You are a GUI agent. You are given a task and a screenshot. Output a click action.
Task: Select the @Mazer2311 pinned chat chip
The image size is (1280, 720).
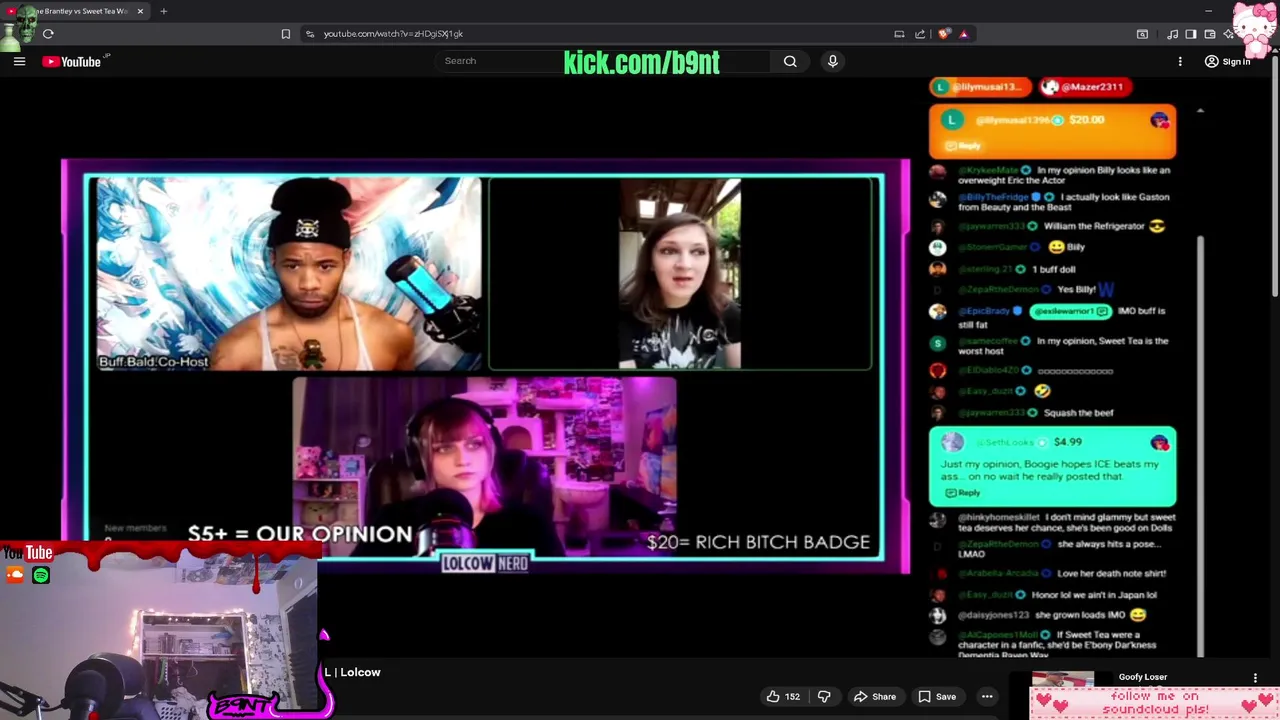tap(1084, 87)
